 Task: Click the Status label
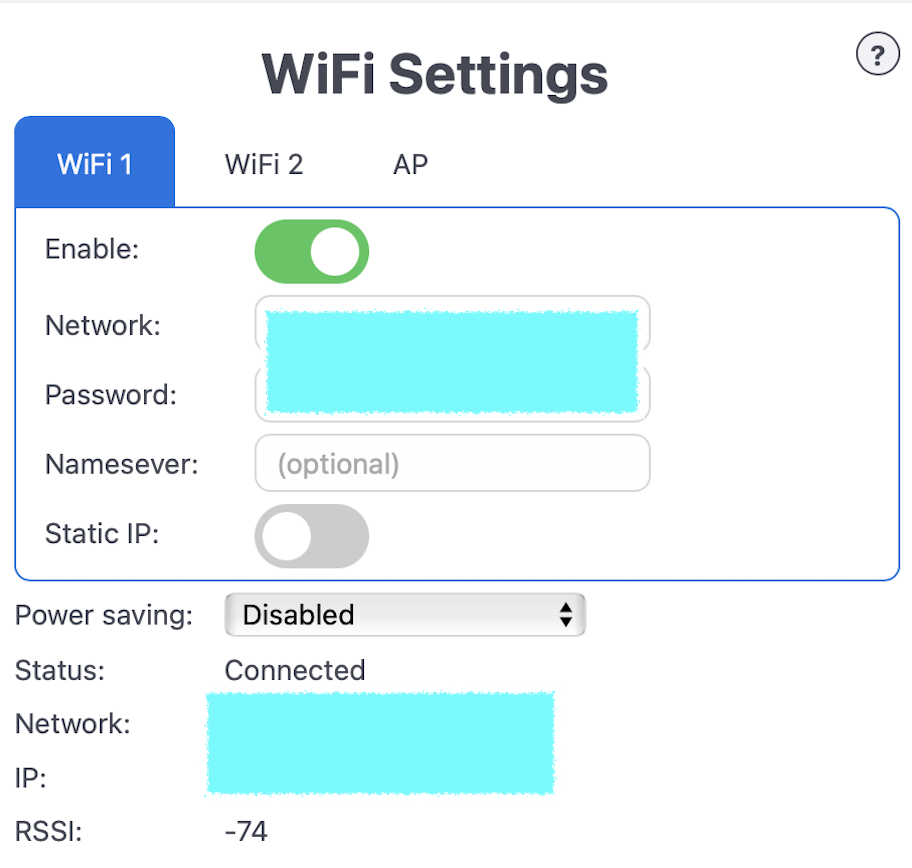point(60,670)
